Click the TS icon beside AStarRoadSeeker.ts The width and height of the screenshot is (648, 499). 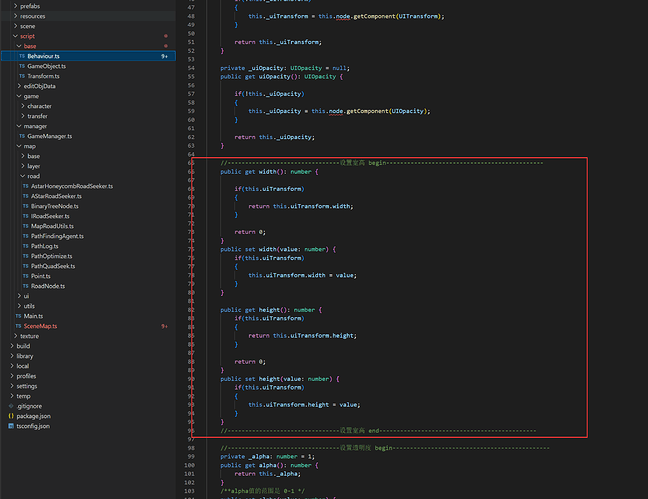pyautogui.click(x=25, y=196)
